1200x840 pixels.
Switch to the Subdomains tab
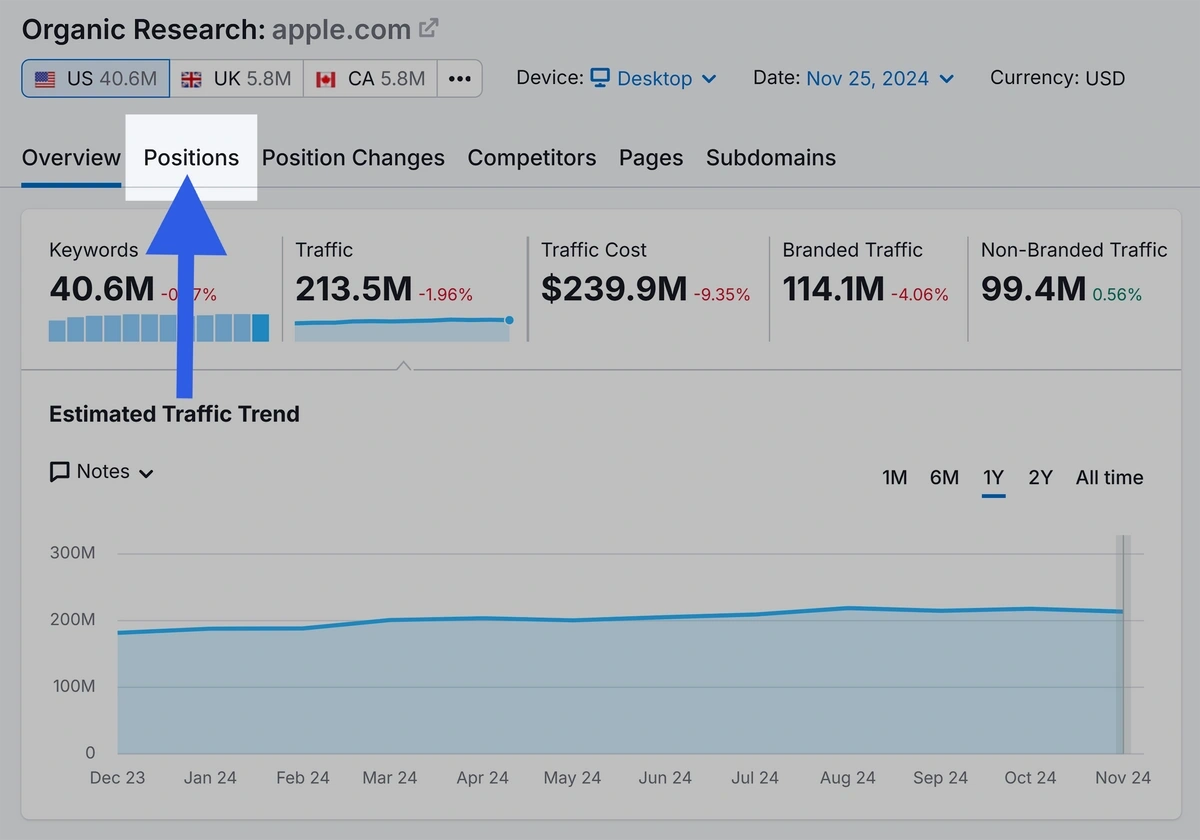pyautogui.click(x=771, y=157)
